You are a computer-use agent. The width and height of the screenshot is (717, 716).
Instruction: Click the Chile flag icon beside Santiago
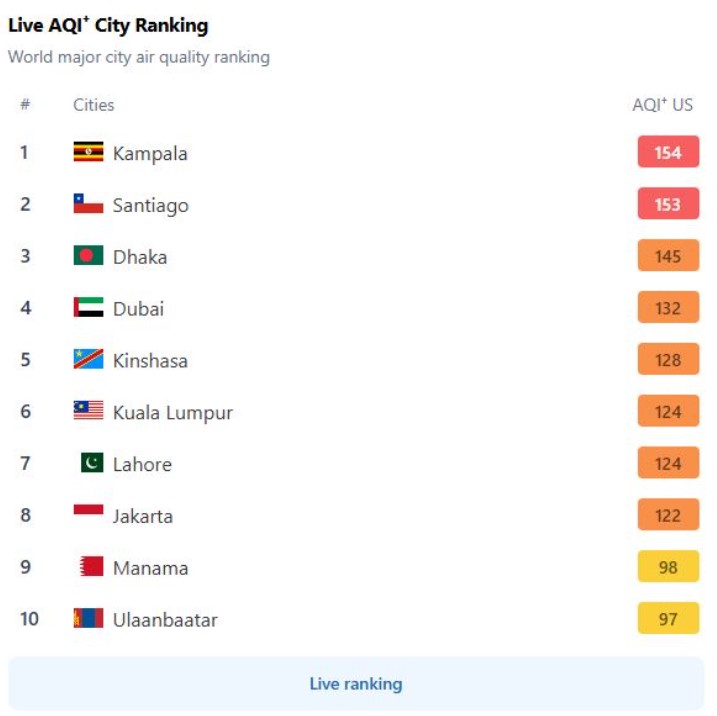click(88, 203)
